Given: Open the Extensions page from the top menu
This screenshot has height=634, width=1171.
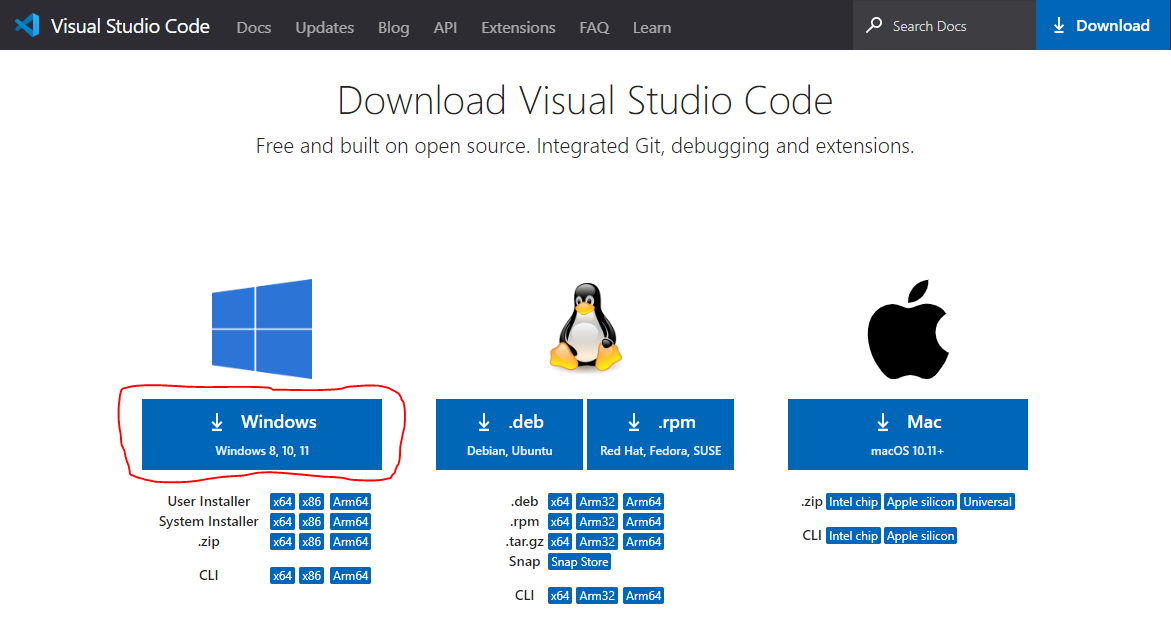Looking at the screenshot, I should [518, 27].
